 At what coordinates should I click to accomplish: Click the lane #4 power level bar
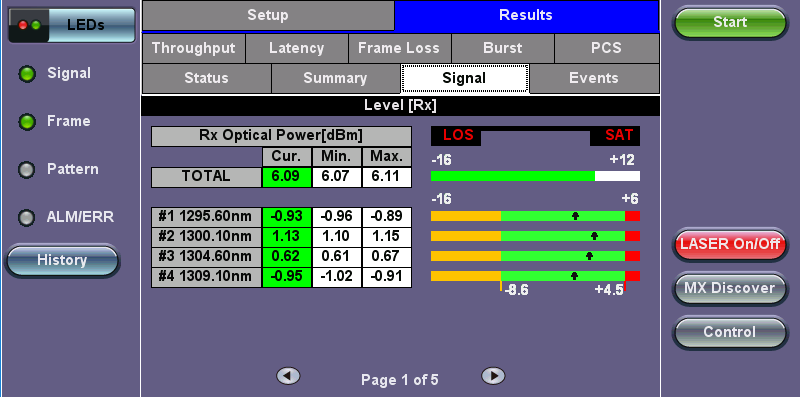[x=535, y=276]
